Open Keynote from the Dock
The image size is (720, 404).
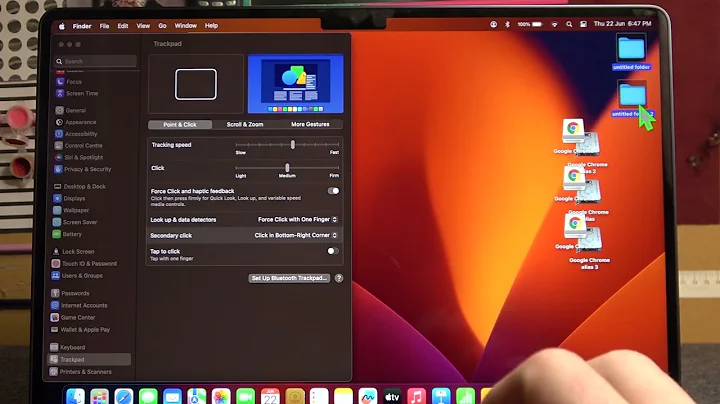(441, 397)
